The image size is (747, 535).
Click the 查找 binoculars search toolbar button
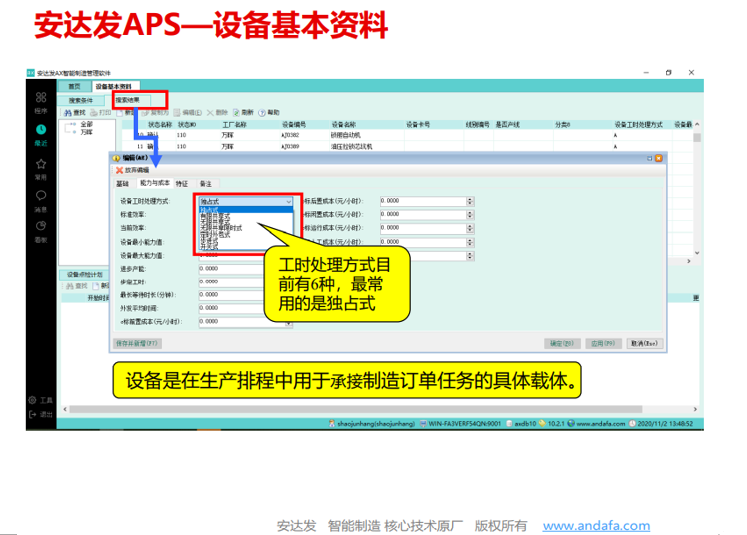point(74,113)
